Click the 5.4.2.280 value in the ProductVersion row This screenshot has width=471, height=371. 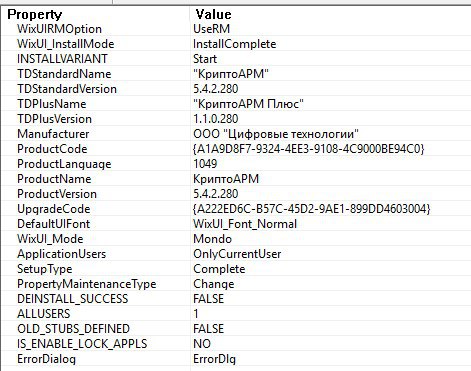pyautogui.click(x=216, y=194)
